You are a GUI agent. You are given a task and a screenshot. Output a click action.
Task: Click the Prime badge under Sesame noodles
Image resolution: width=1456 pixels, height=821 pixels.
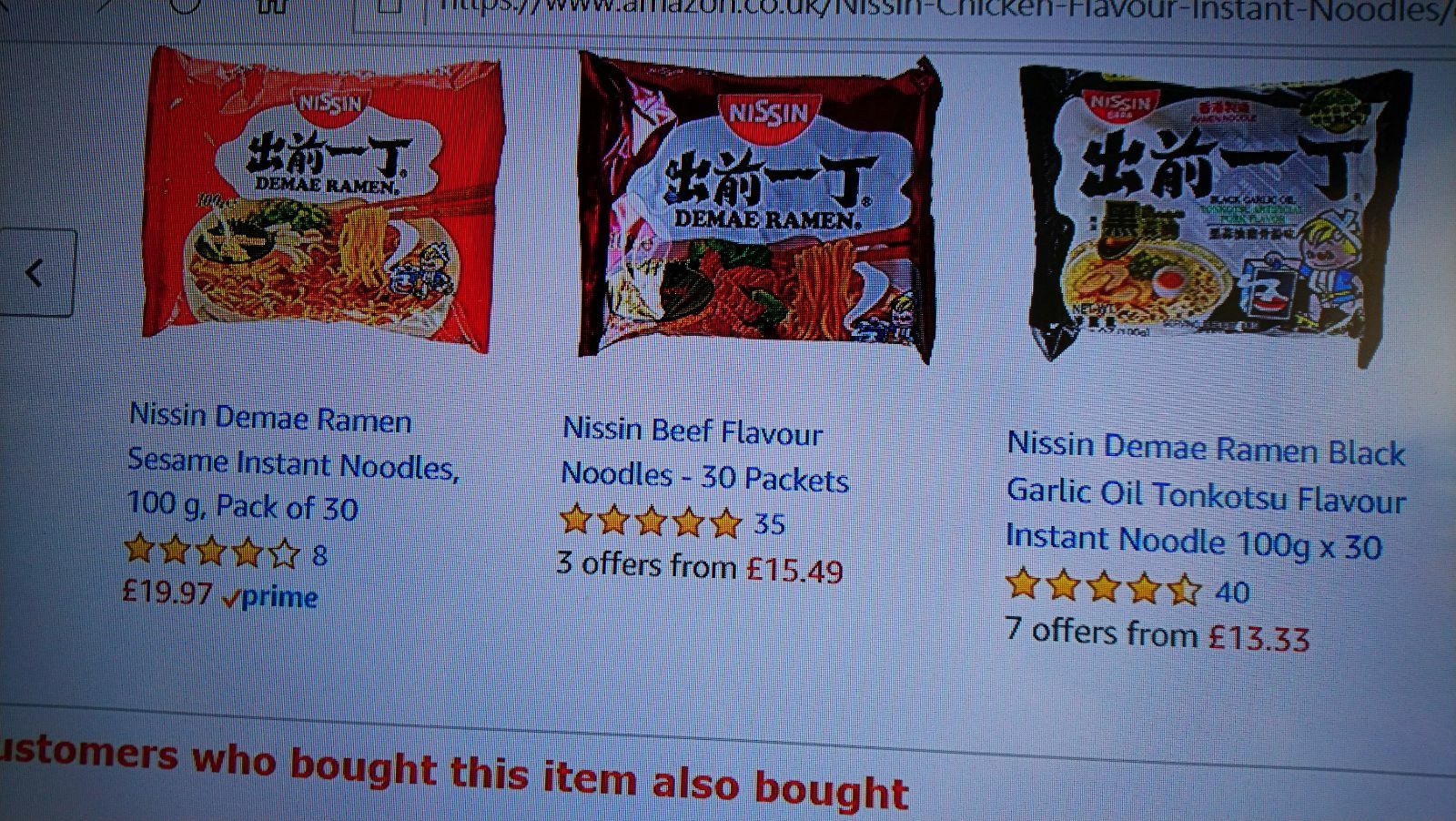[270, 597]
